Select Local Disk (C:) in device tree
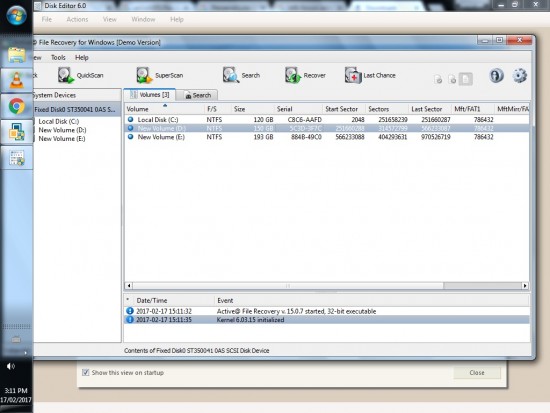 pyautogui.click(x=59, y=121)
